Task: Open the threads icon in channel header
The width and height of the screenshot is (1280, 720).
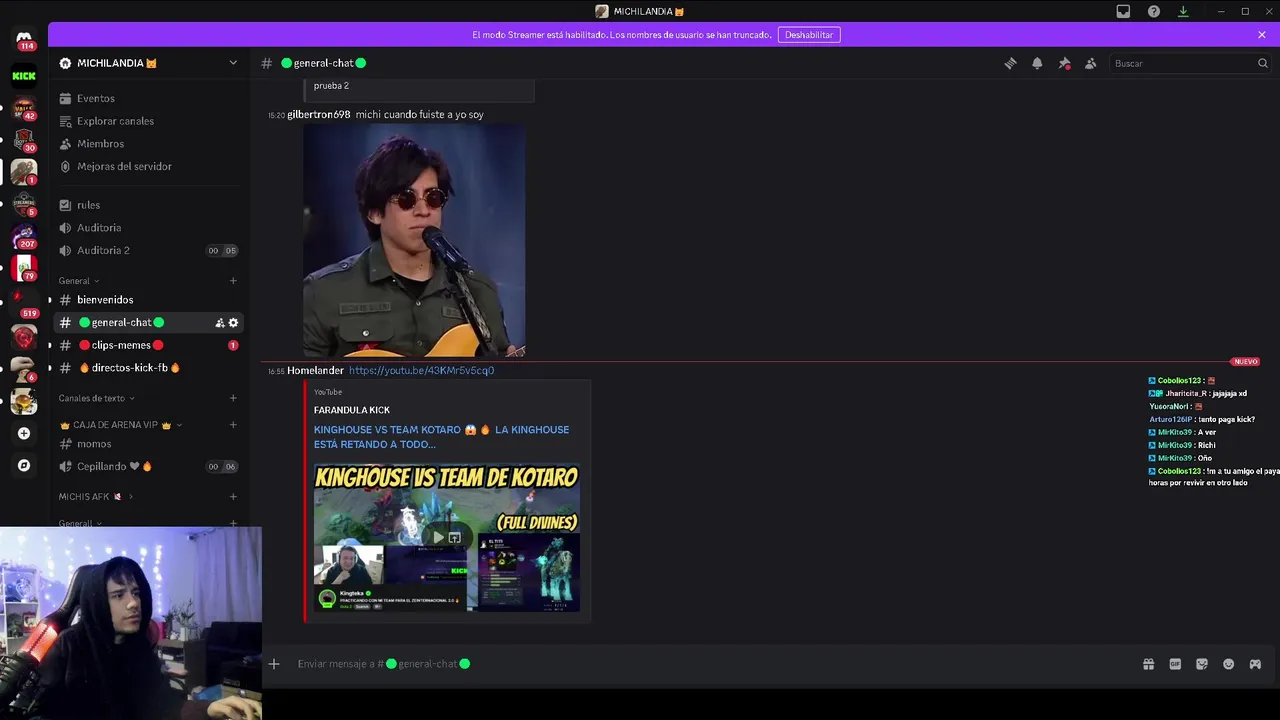Action: (1010, 63)
